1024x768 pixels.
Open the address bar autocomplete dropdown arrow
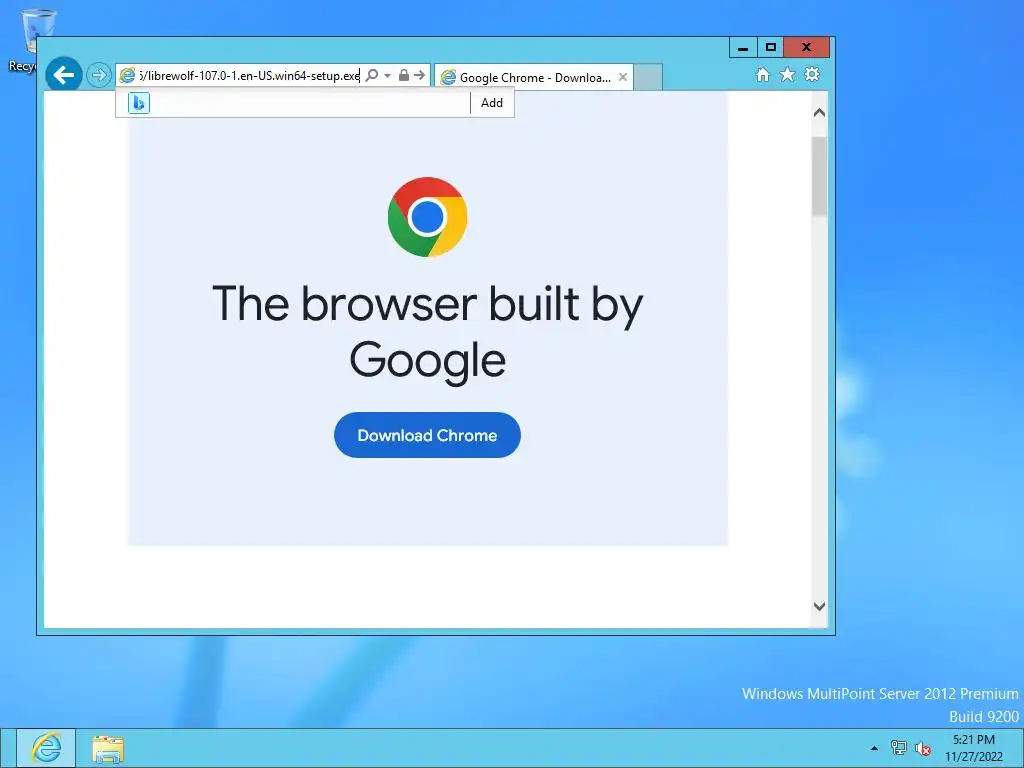pyautogui.click(x=387, y=76)
